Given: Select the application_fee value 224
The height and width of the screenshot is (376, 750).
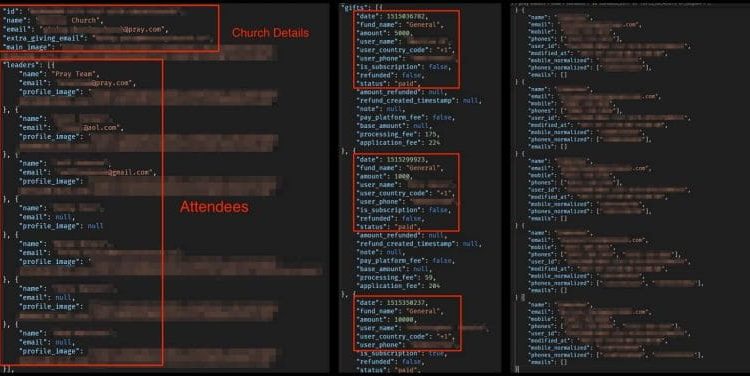Looking at the screenshot, I should [434, 143].
